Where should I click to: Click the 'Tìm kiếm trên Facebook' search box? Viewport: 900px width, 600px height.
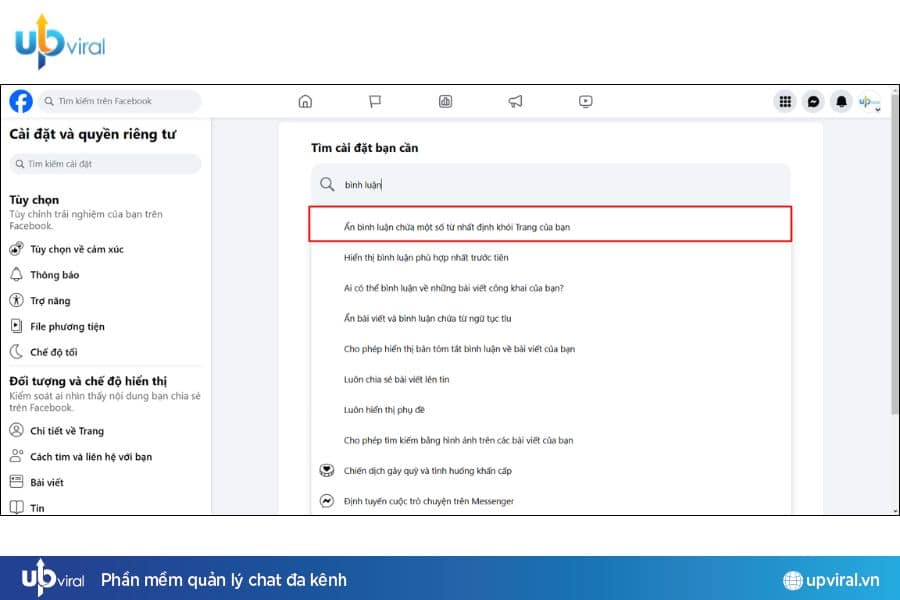pyautogui.click(x=118, y=101)
